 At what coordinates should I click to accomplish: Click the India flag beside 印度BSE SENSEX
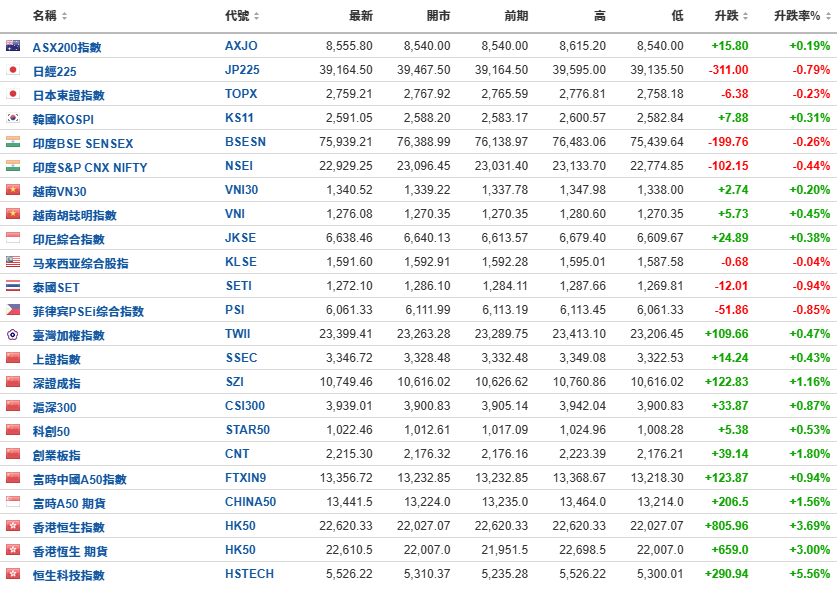pyautogui.click(x=13, y=142)
